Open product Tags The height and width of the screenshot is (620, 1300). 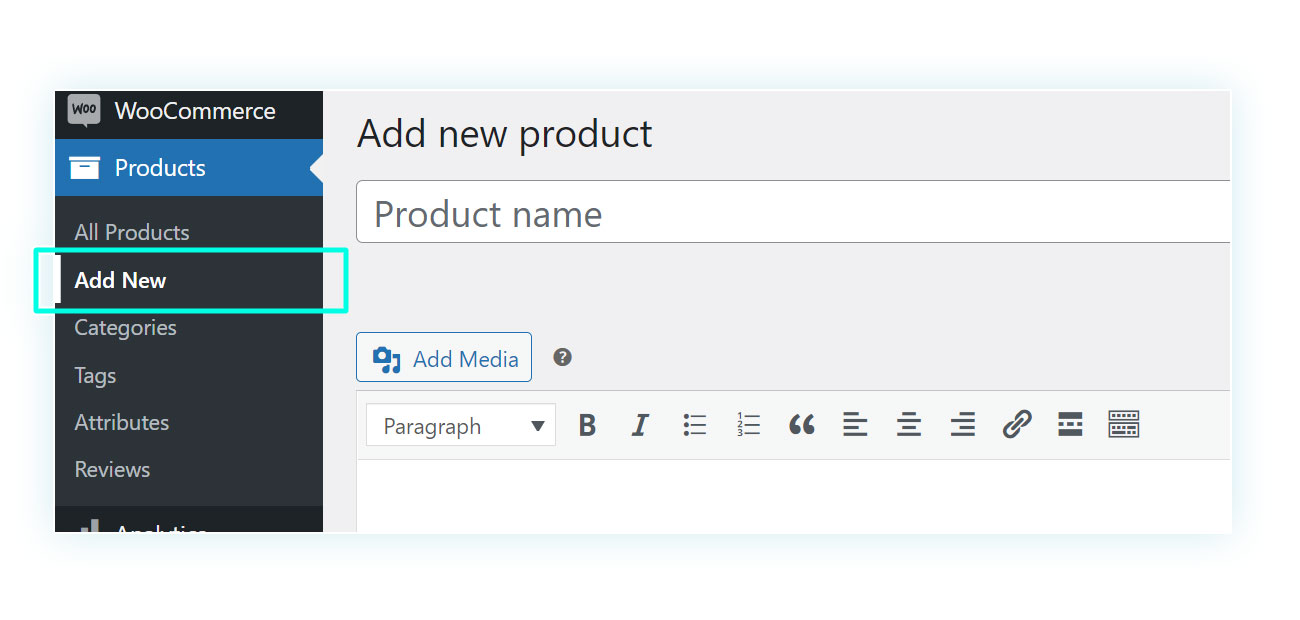(x=95, y=376)
